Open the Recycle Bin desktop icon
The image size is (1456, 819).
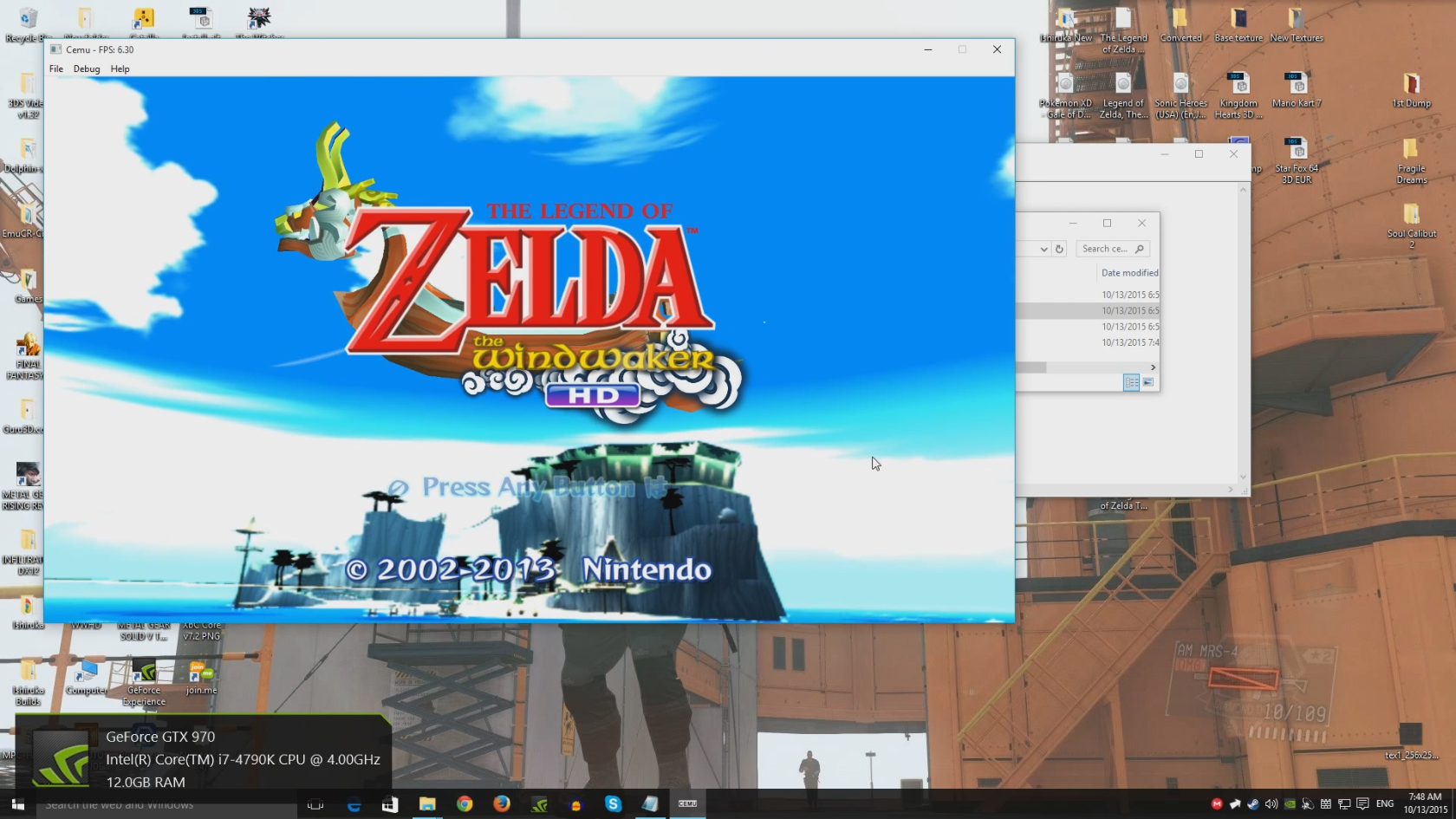point(27,25)
